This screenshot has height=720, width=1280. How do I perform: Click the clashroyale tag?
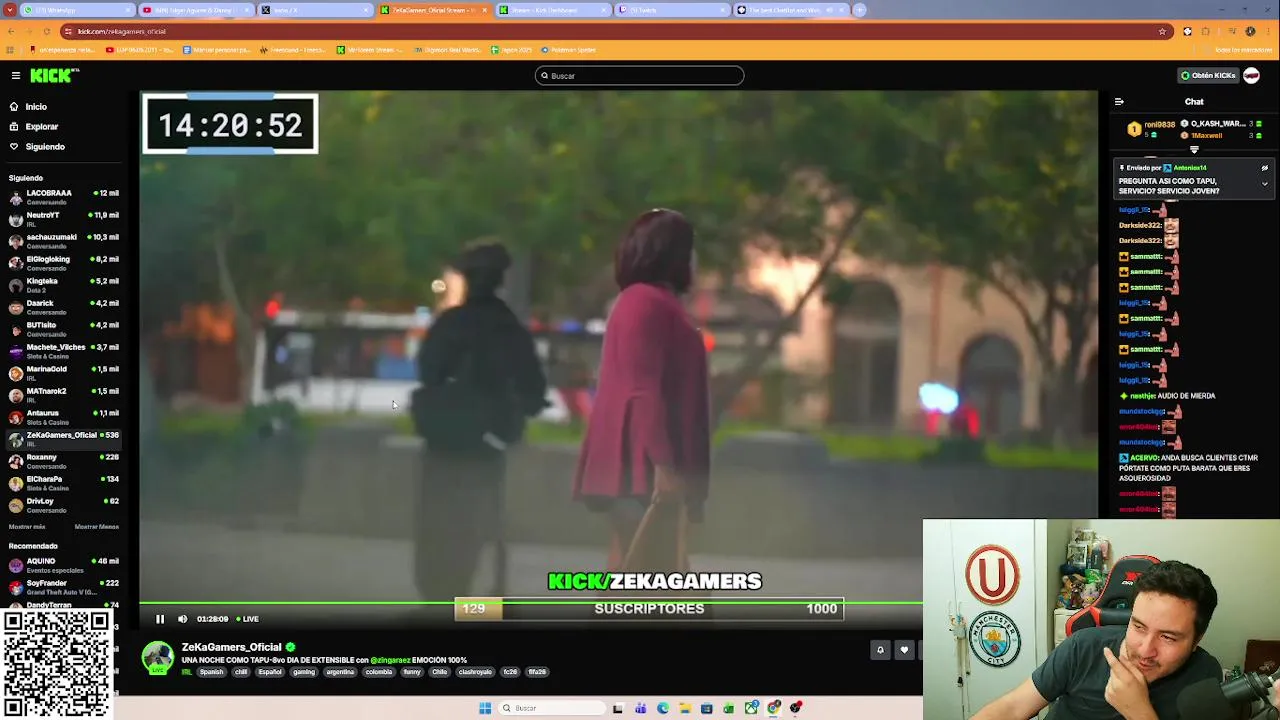(475, 672)
